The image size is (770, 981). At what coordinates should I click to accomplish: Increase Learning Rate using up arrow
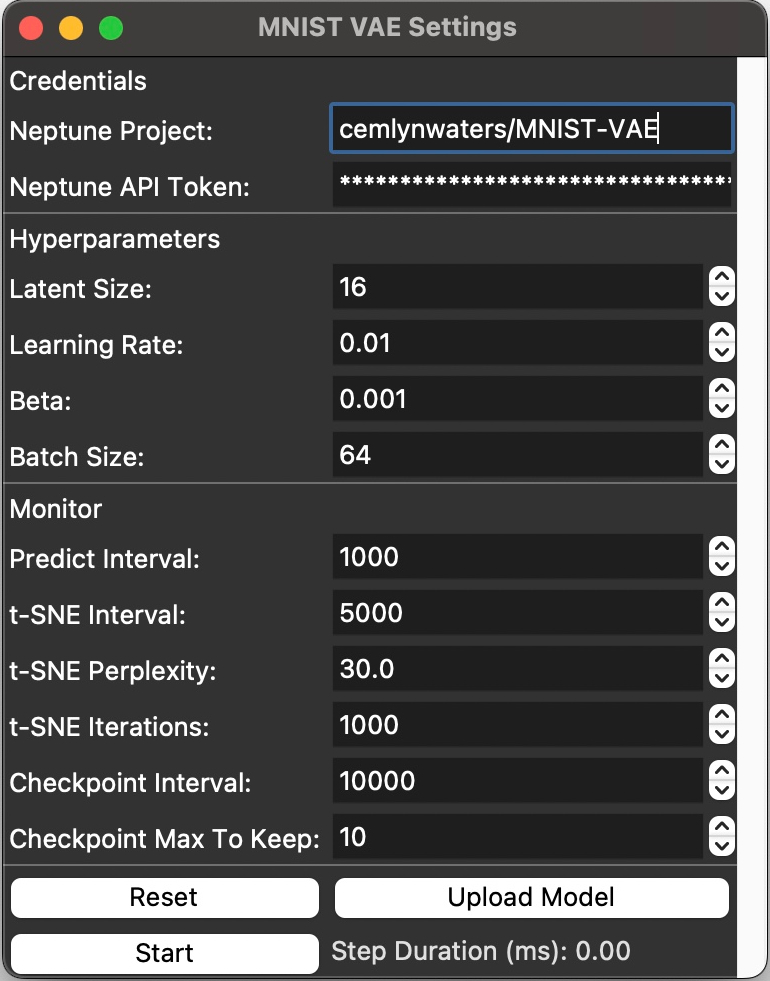tap(722, 333)
